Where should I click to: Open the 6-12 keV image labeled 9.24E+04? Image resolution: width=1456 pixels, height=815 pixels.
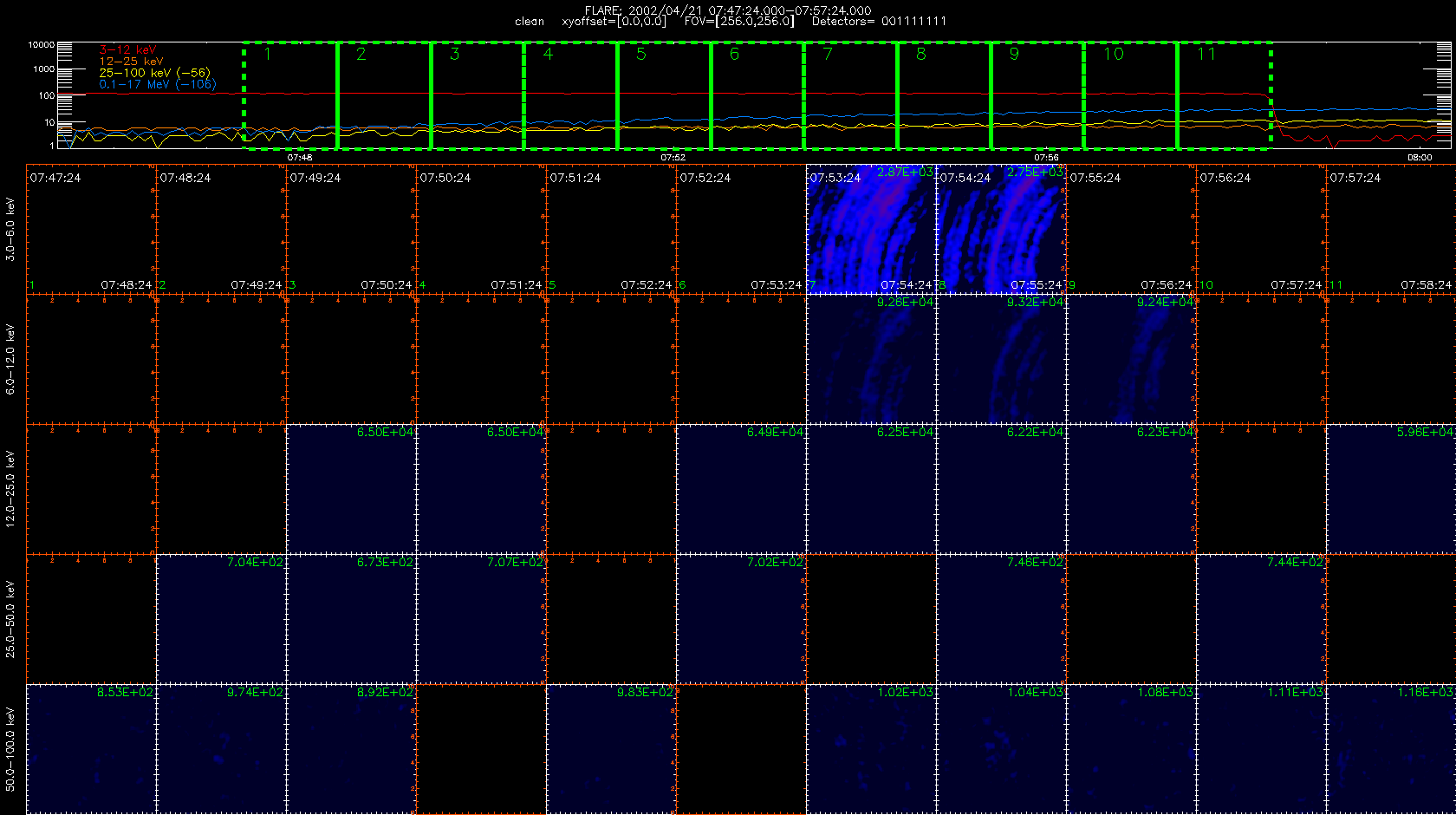pyautogui.click(x=1131, y=359)
